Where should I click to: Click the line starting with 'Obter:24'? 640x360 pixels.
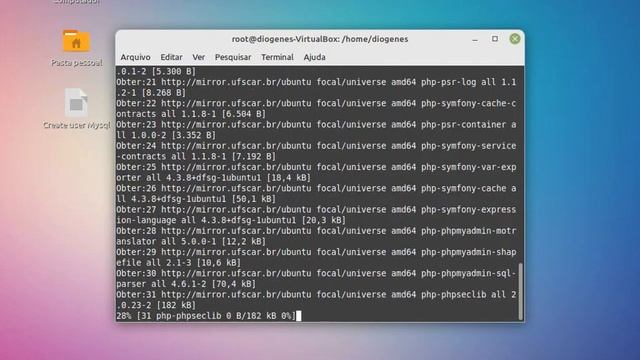316,146
